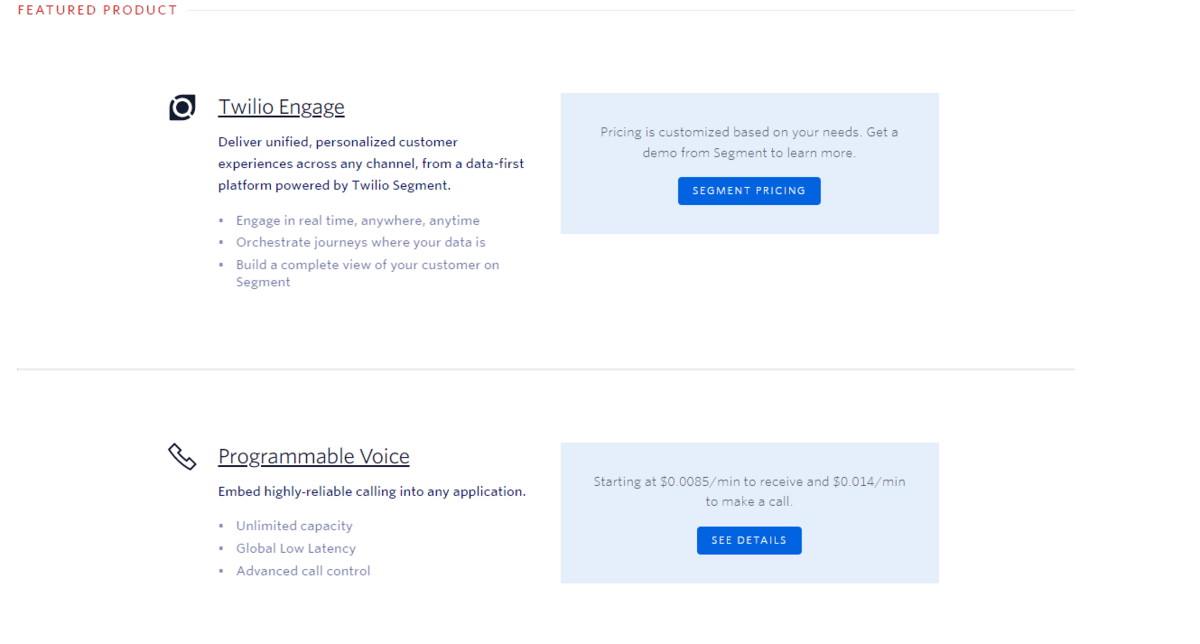Click the 'Pricing is customized' text
Image resolution: width=1200 pixels, height=644 pixels.
click(749, 142)
